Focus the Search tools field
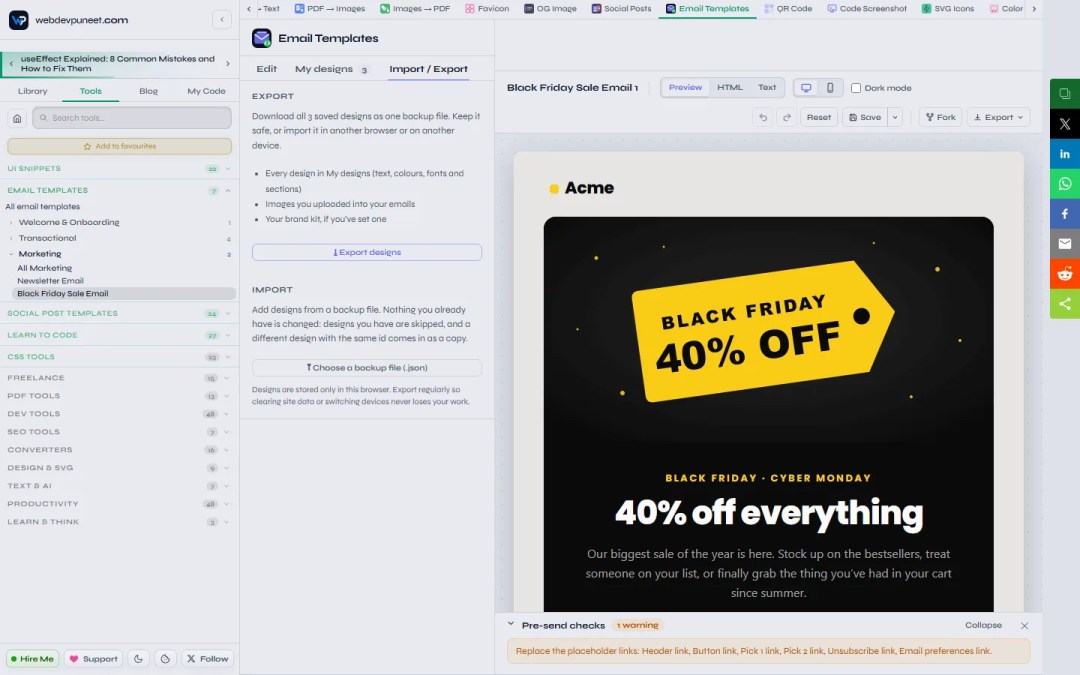The height and width of the screenshot is (675, 1080). pos(132,118)
